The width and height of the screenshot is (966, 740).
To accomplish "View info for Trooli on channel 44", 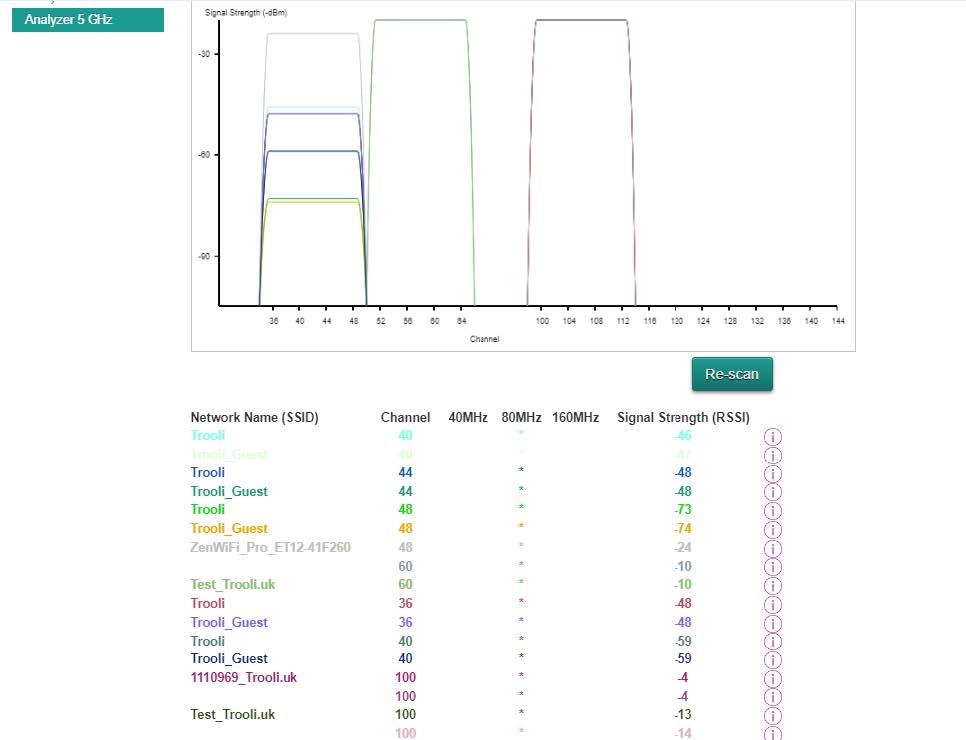I will pyautogui.click(x=772, y=473).
